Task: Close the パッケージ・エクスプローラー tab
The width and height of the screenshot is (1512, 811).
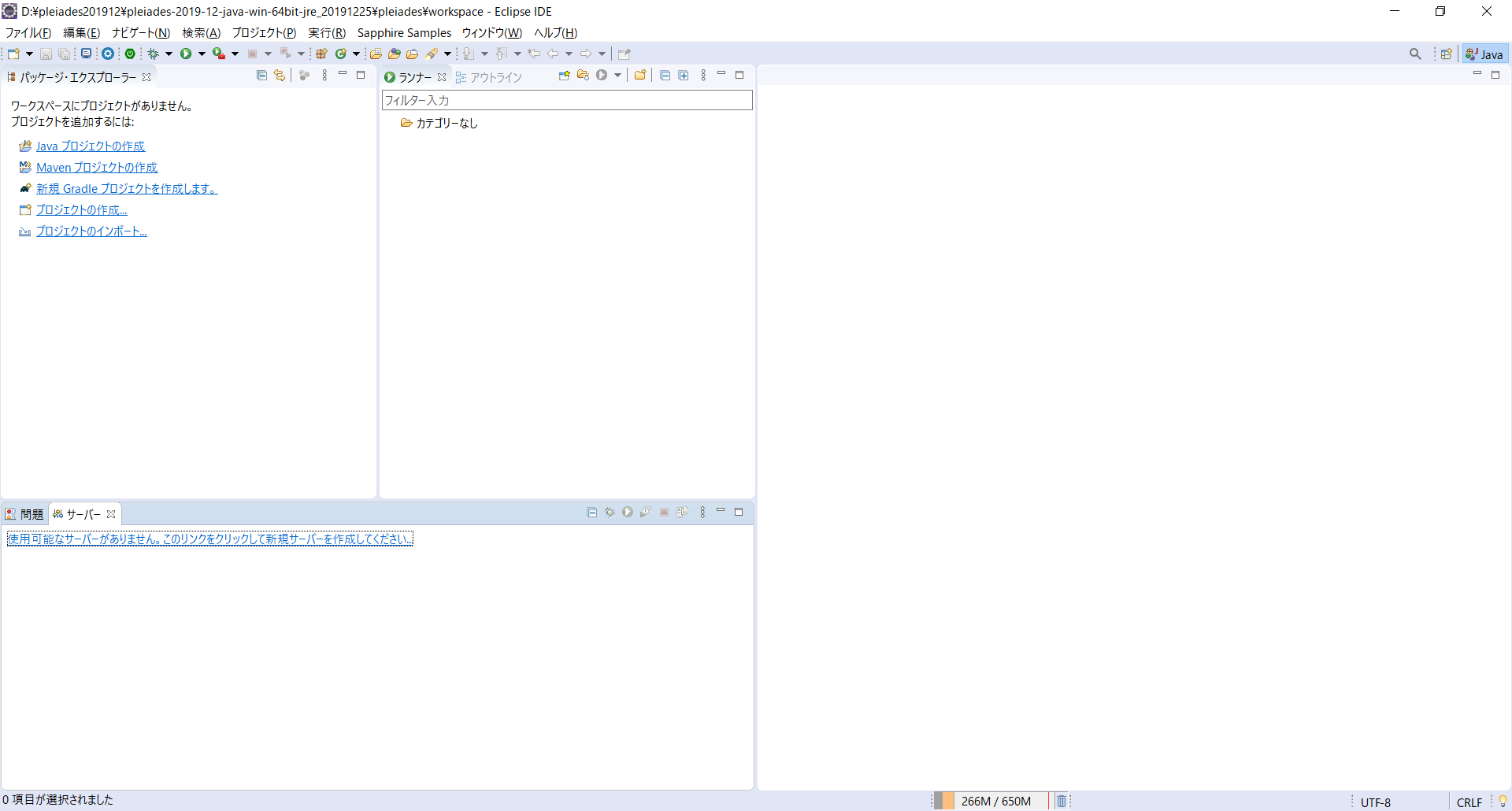Action: 146,77
